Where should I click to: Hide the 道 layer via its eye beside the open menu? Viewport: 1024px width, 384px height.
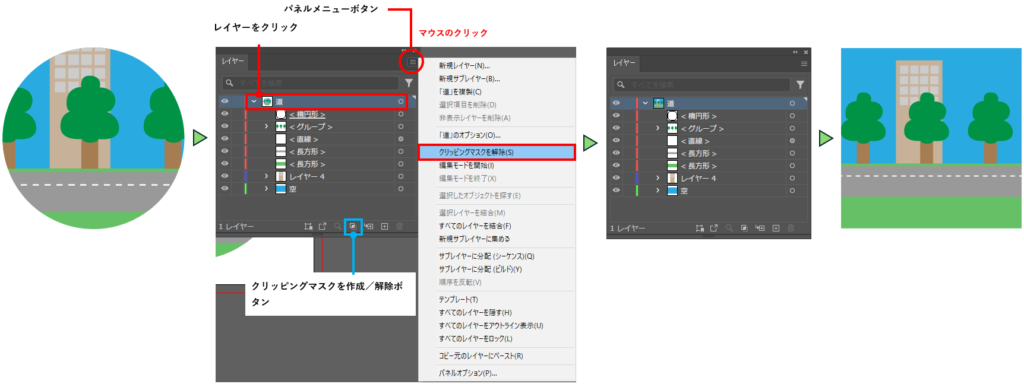click(225, 102)
